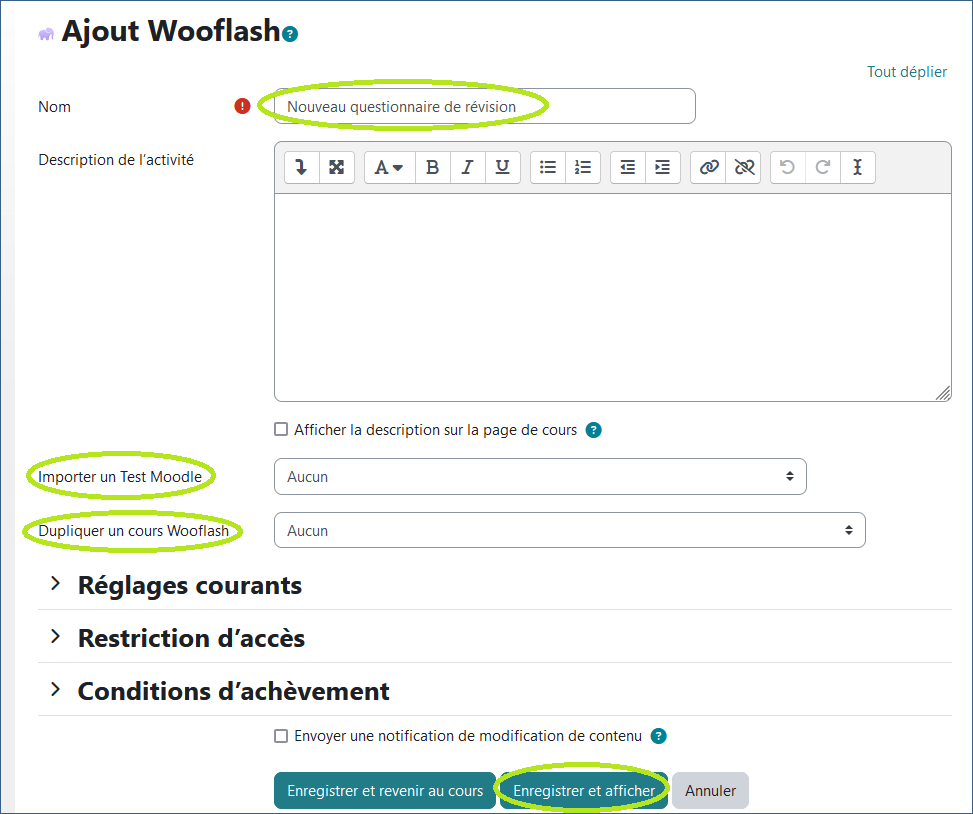Expand the 'Conditions d'achèvement' section
973x814 pixels.
233,691
